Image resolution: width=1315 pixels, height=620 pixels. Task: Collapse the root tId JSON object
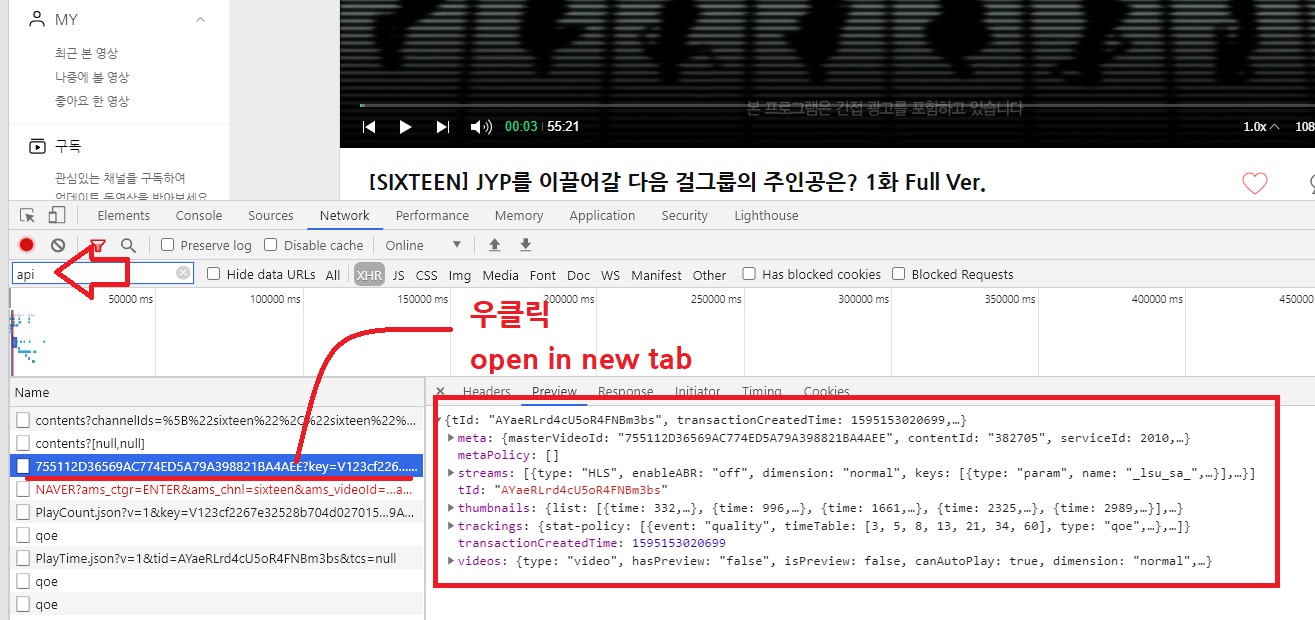click(440, 420)
